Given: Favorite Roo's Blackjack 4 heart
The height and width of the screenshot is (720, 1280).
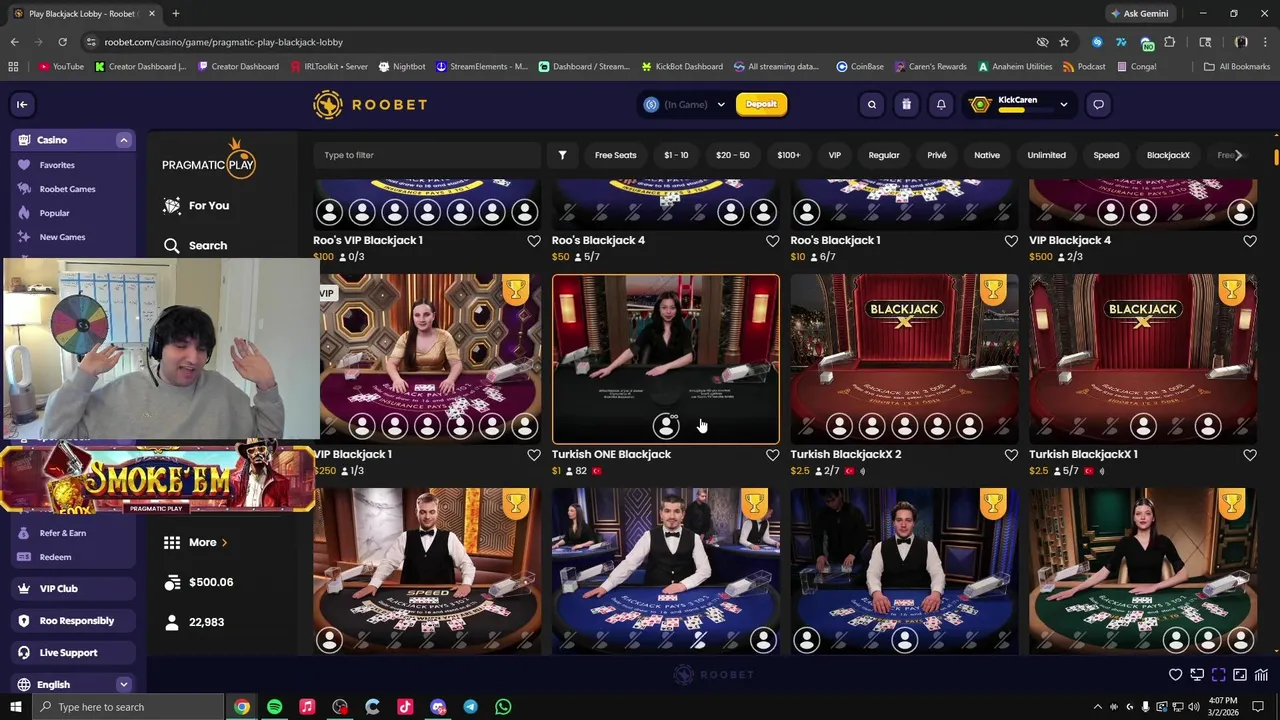Looking at the screenshot, I should [x=772, y=241].
